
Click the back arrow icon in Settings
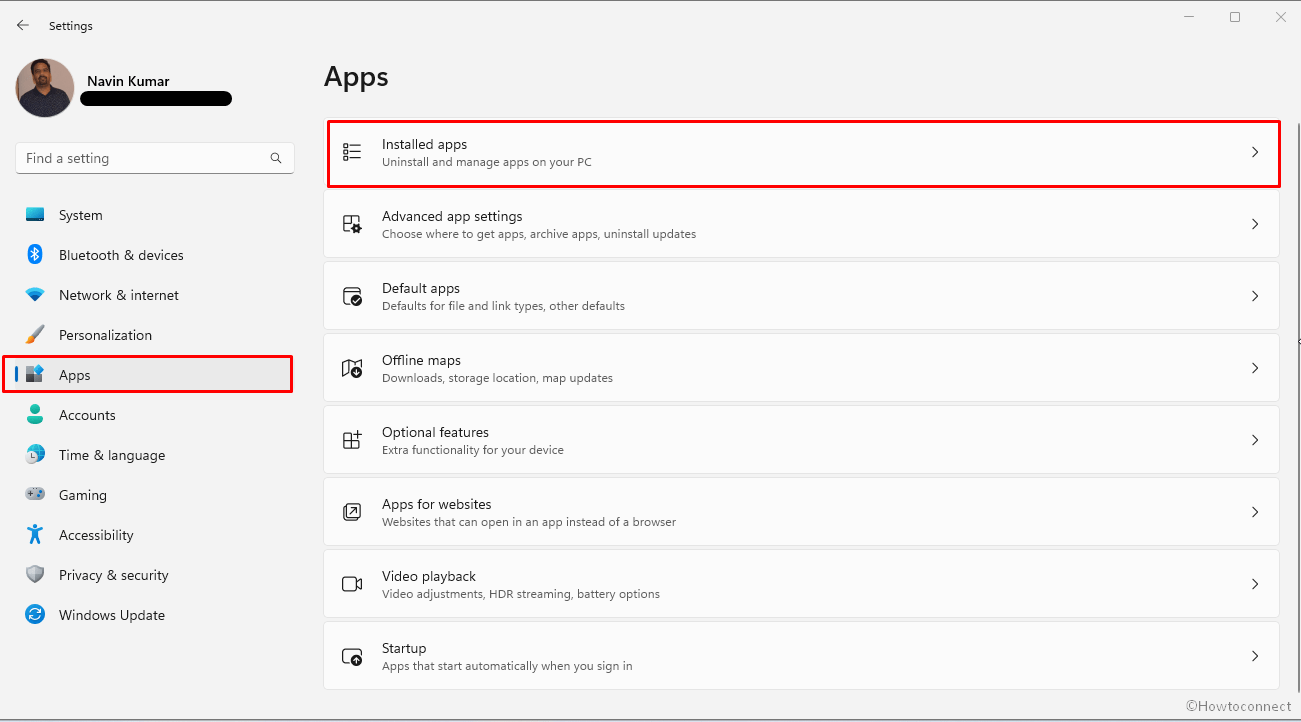(23, 25)
